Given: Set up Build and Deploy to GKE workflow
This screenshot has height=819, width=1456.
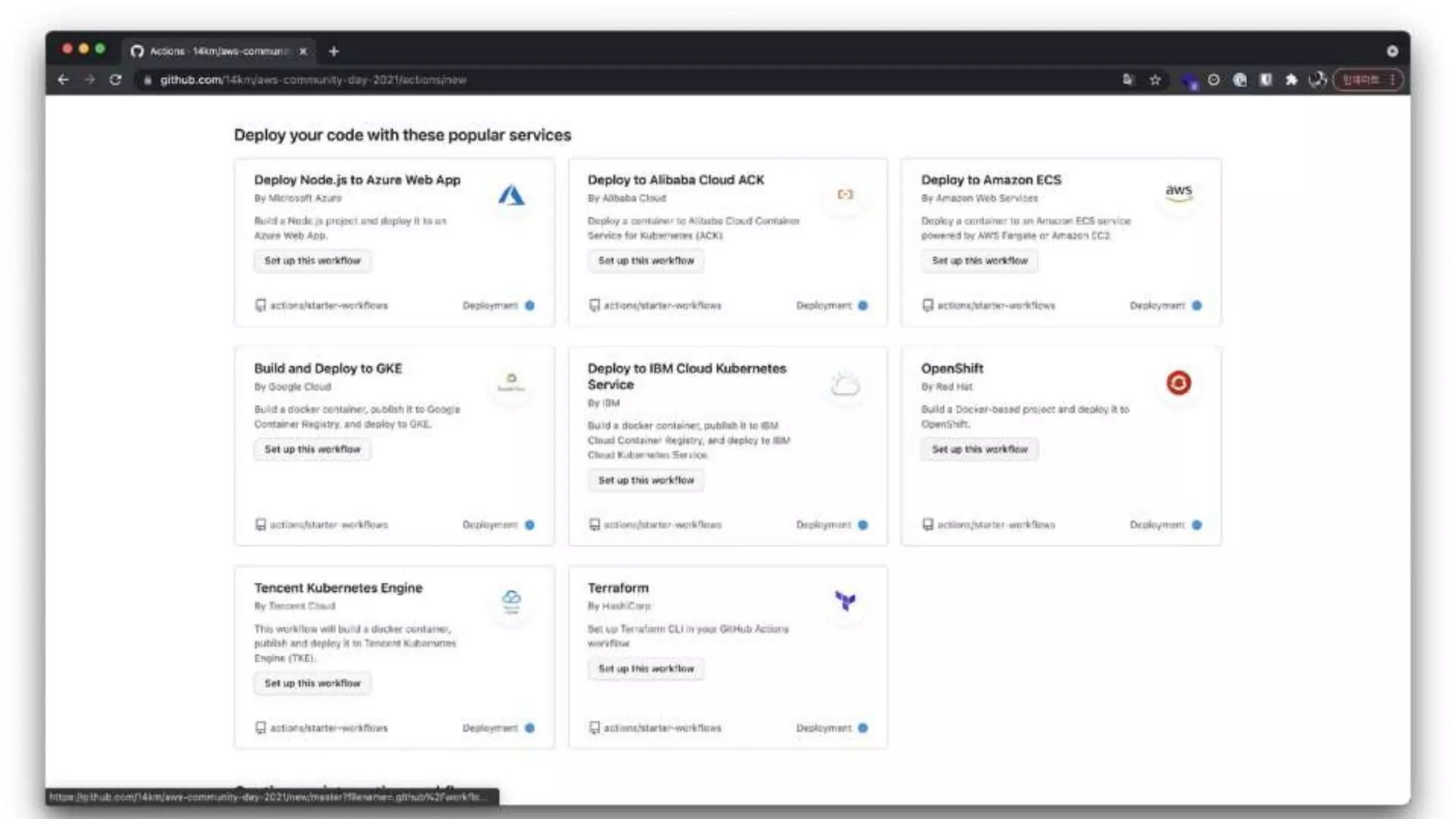Looking at the screenshot, I should click(312, 449).
